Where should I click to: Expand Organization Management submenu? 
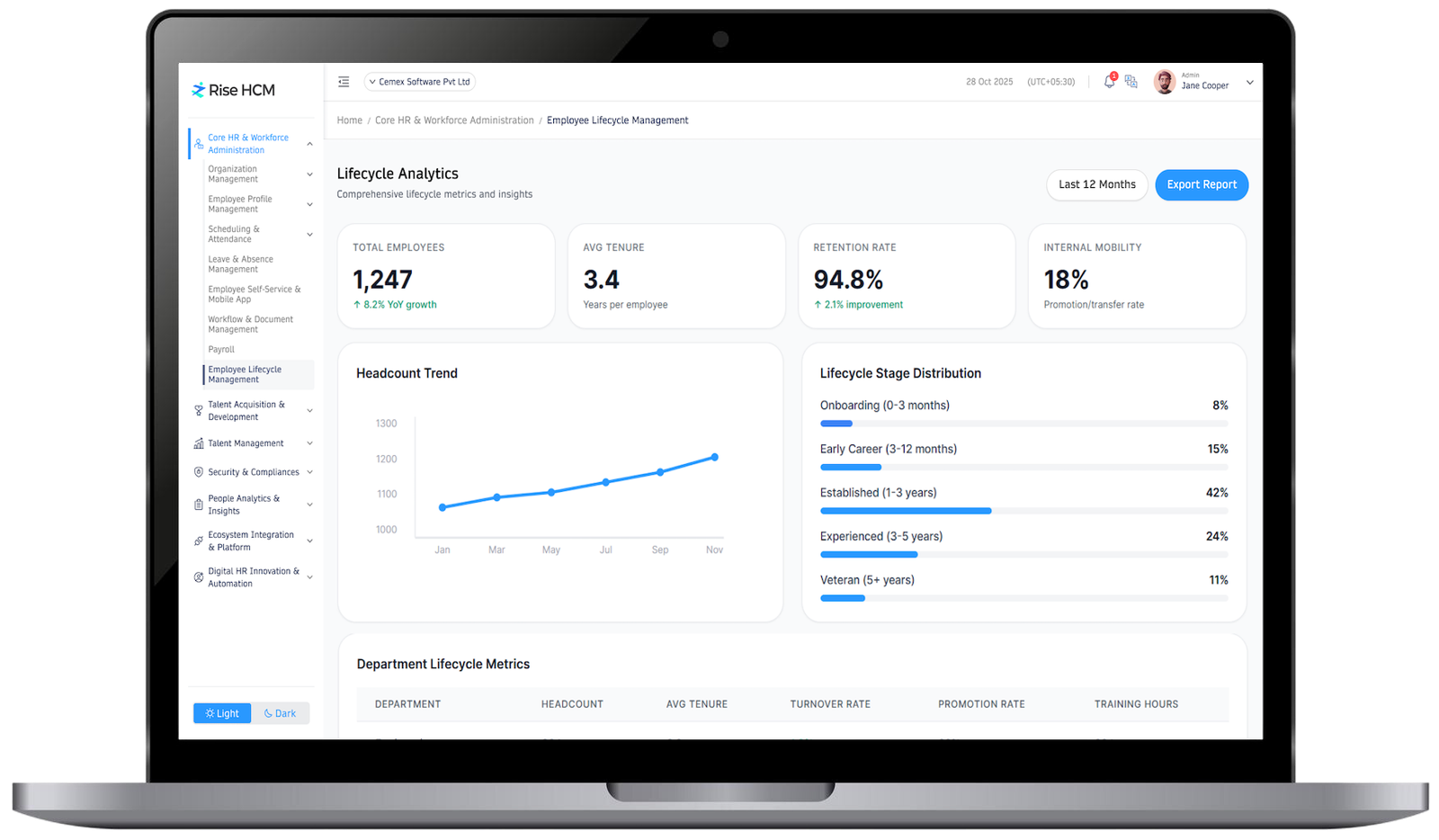pyautogui.click(x=309, y=174)
